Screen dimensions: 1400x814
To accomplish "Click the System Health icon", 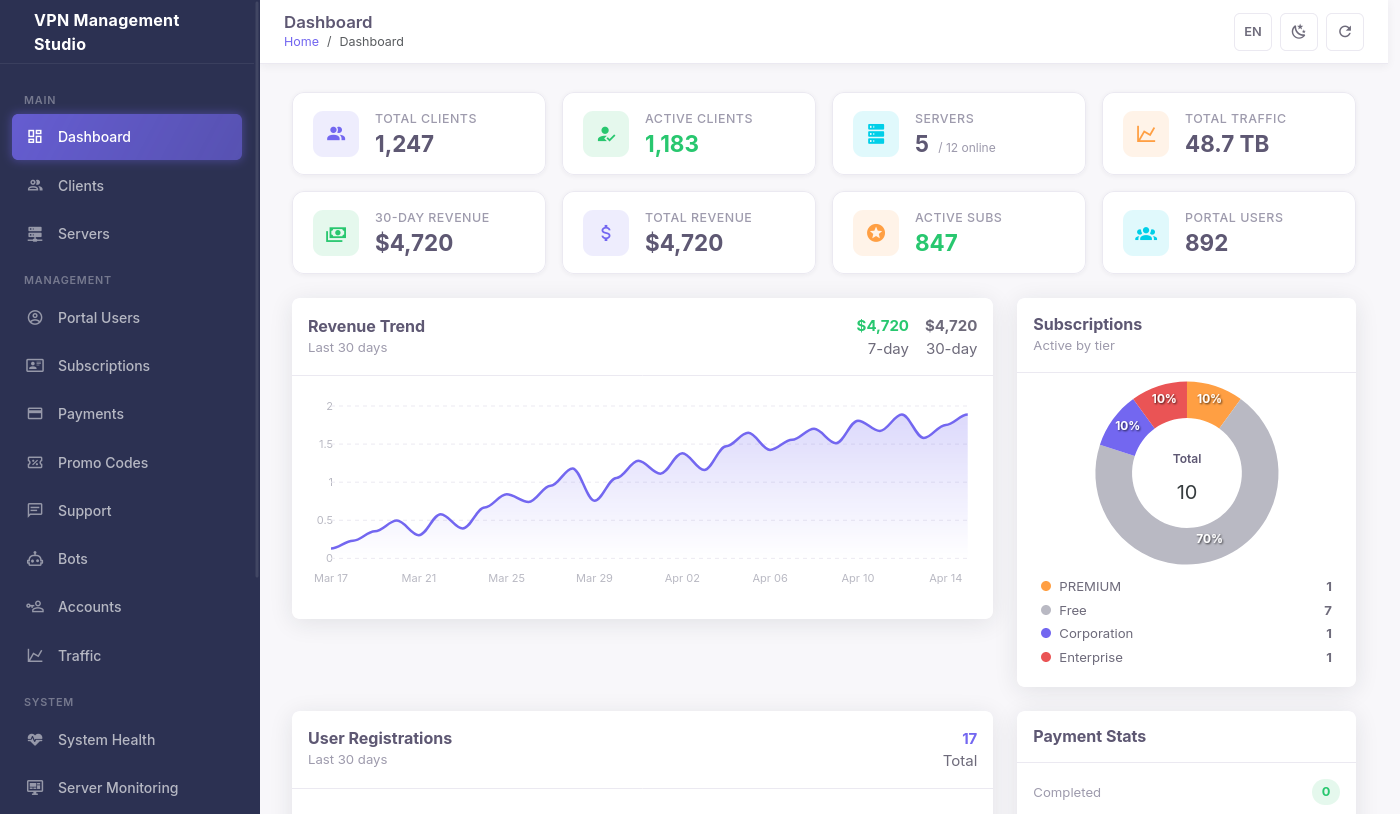I will point(34,739).
